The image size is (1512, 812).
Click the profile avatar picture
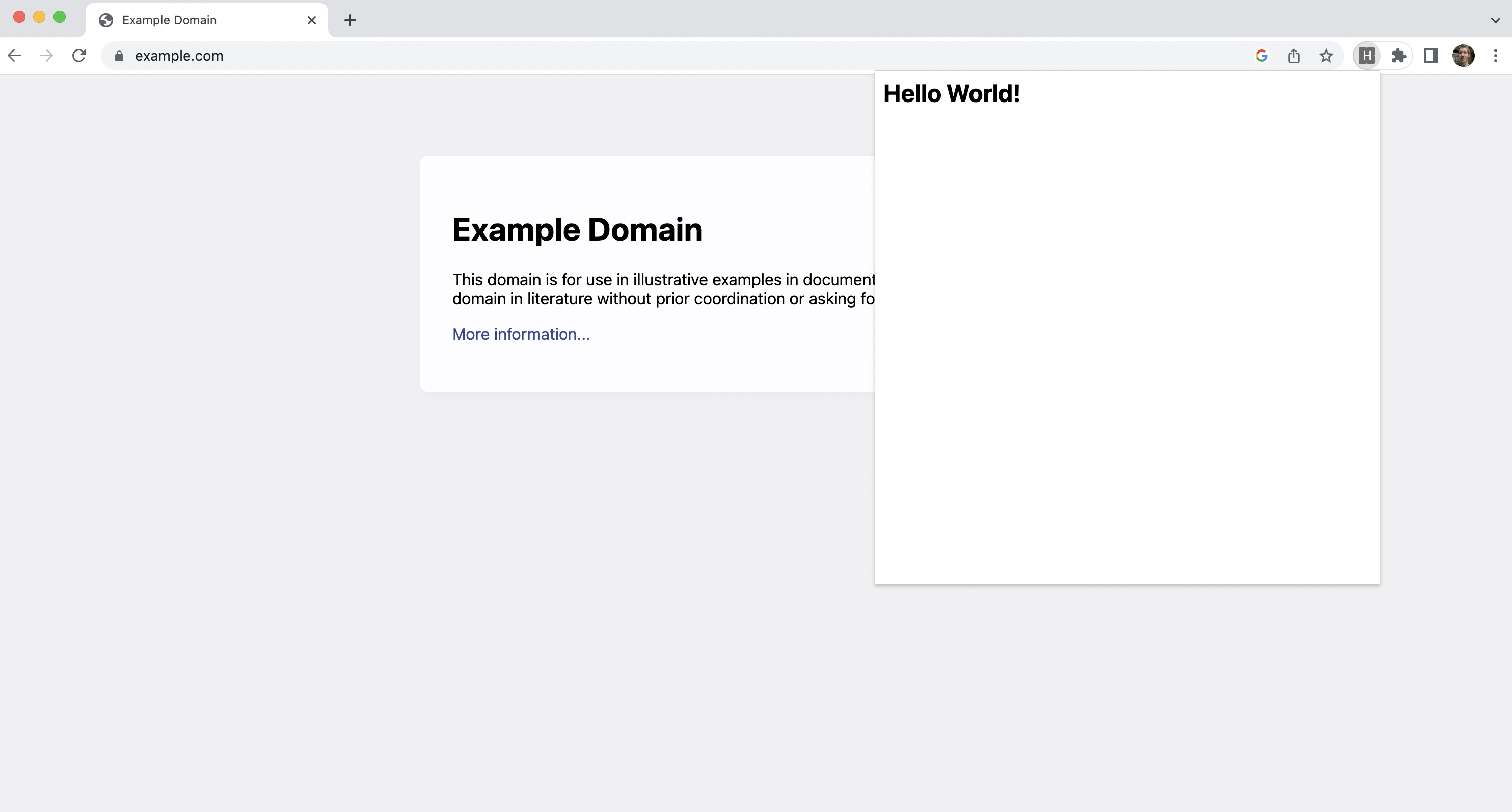click(1463, 55)
